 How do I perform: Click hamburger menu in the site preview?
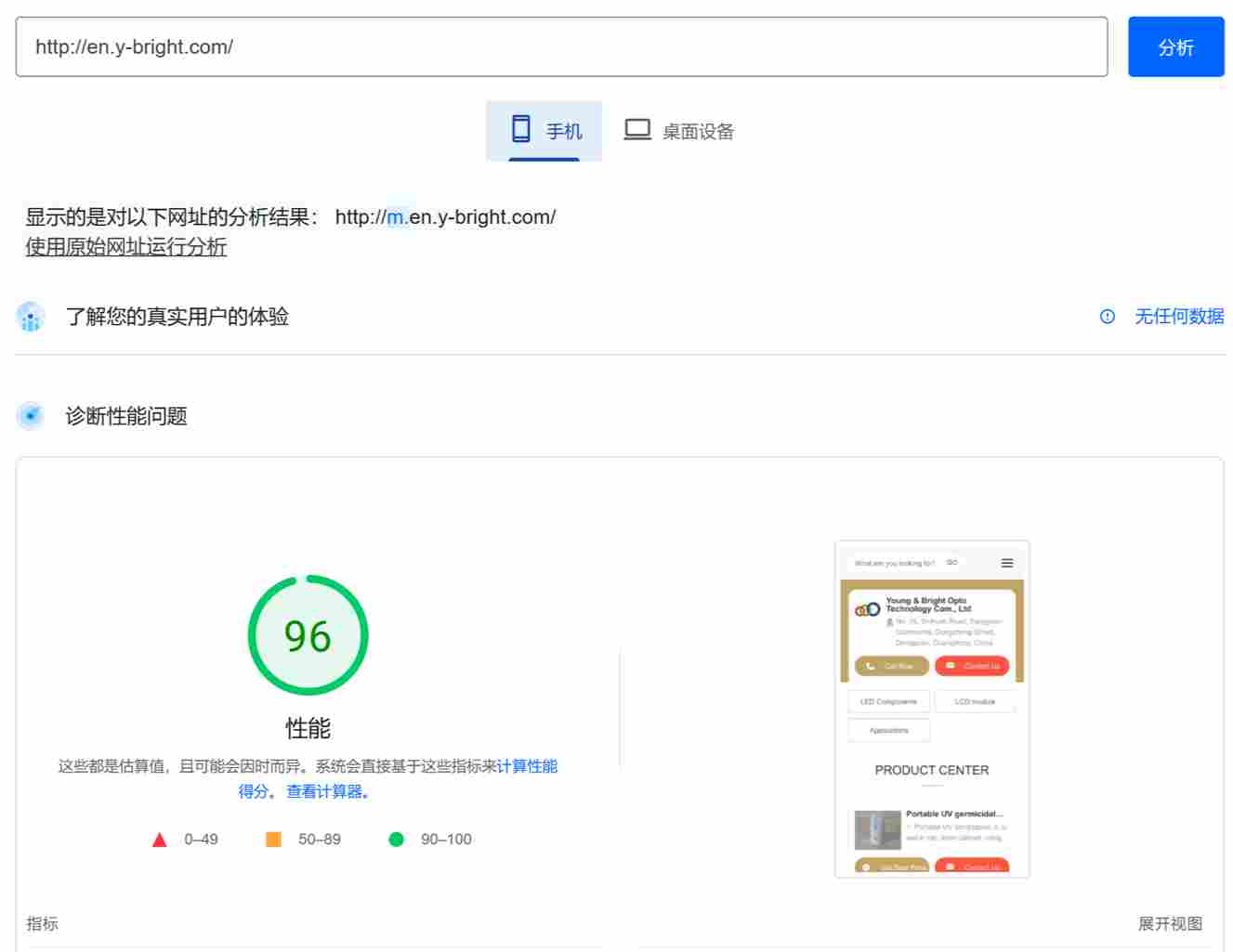[1006, 562]
